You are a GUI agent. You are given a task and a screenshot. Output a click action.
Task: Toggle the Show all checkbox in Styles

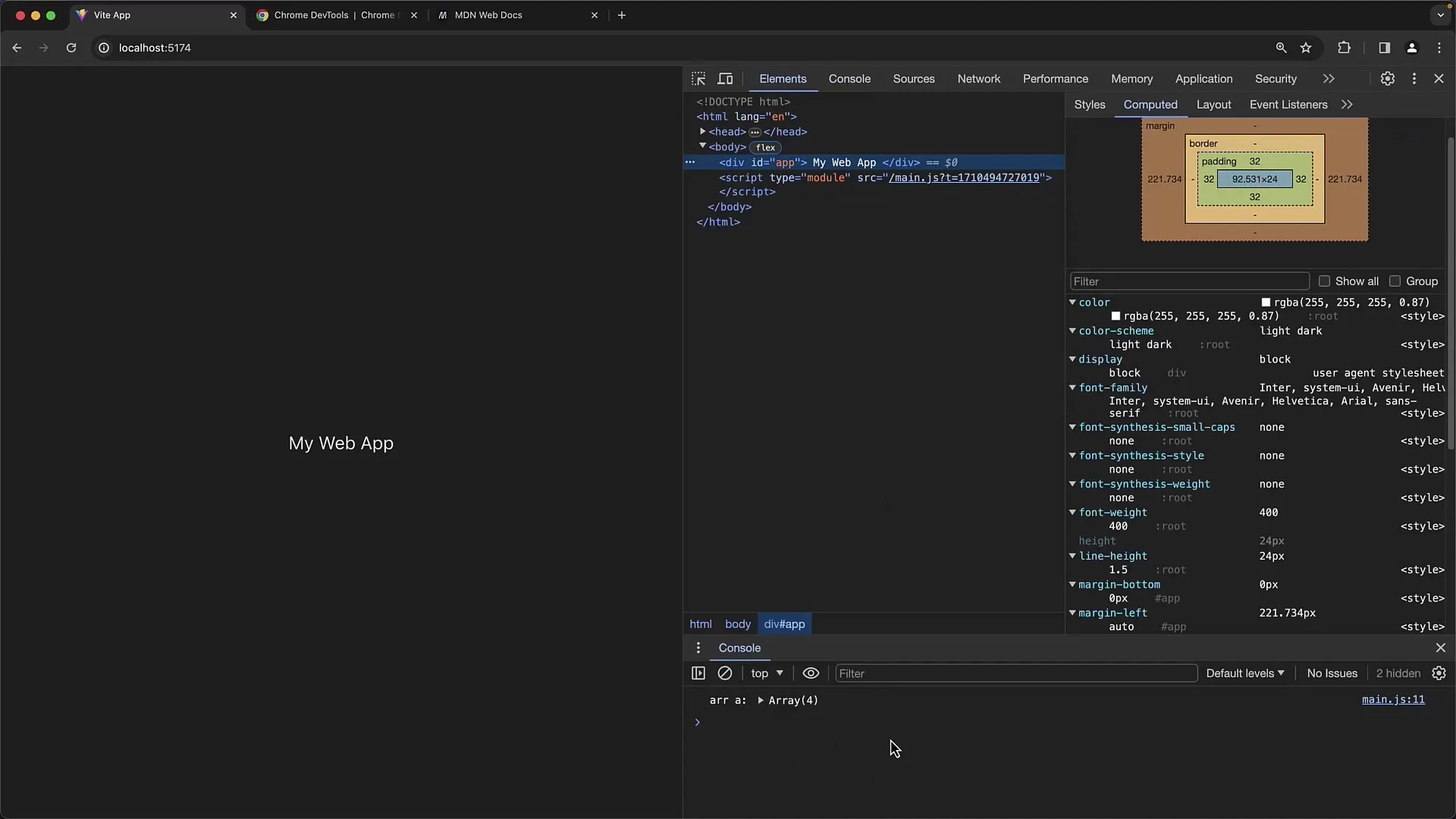point(1324,281)
